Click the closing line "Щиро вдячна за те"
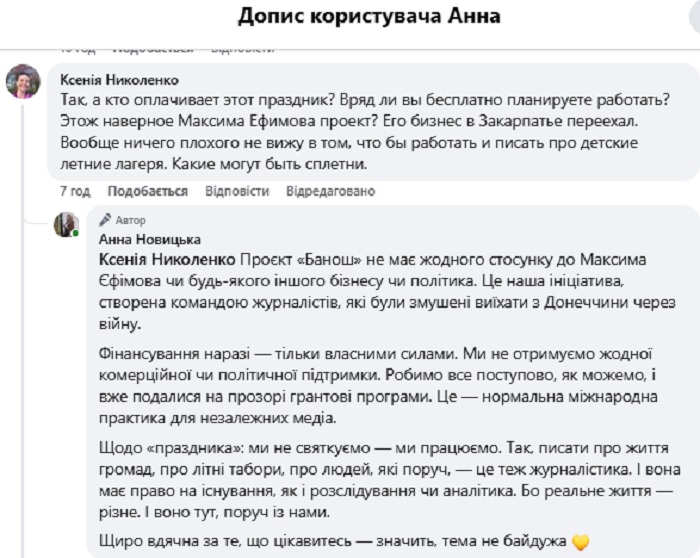 click(344, 541)
